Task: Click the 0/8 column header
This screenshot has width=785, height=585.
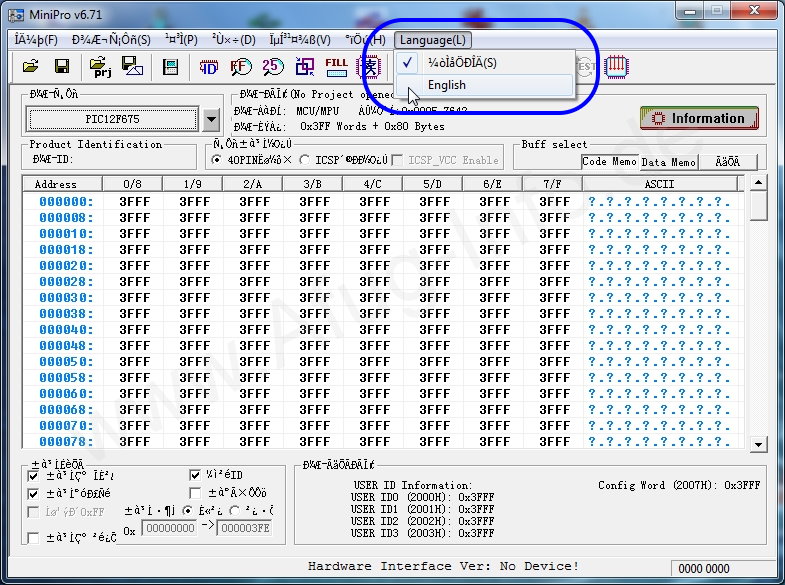Action: (x=132, y=184)
